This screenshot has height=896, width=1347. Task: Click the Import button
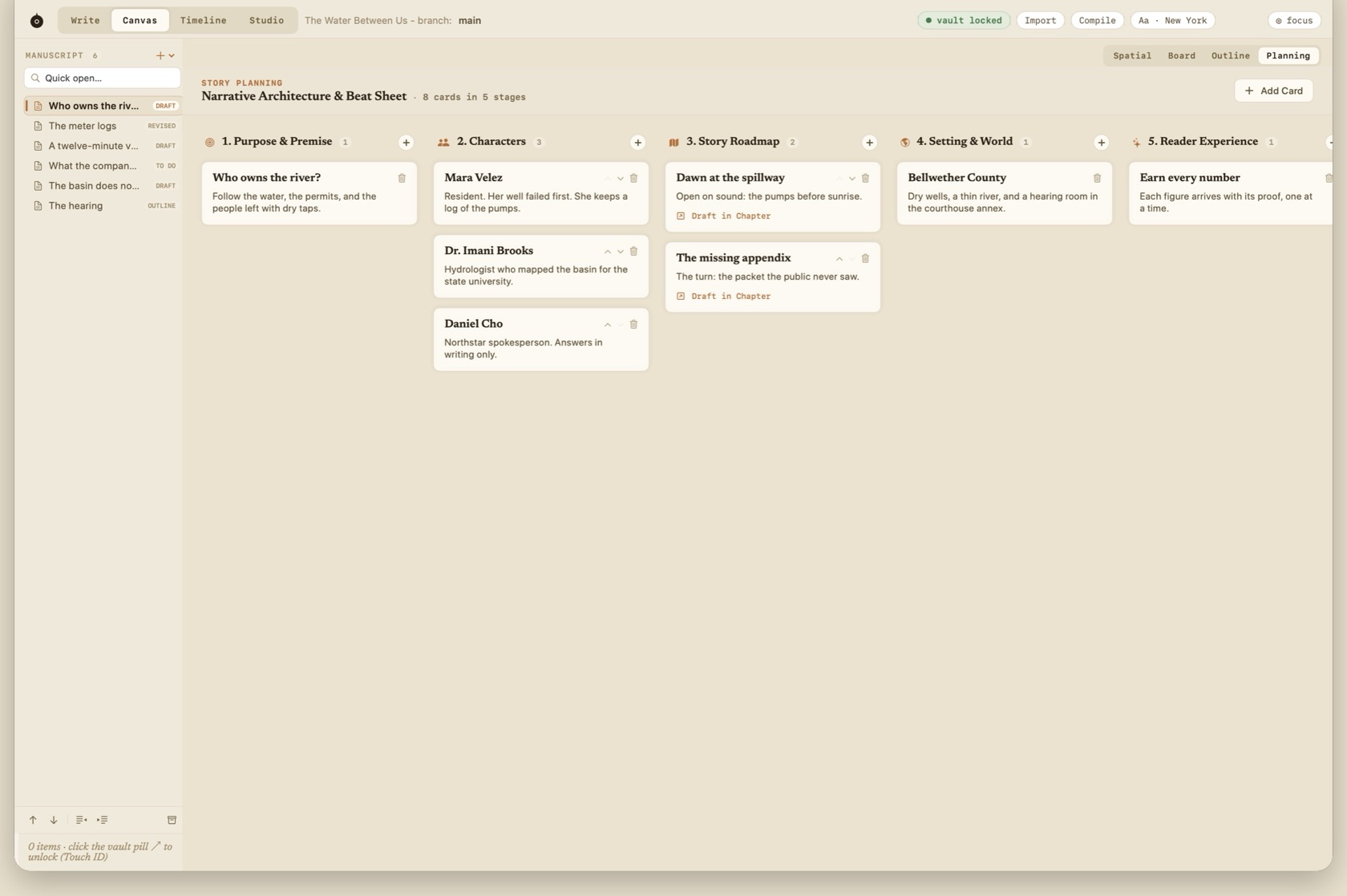1040,21
